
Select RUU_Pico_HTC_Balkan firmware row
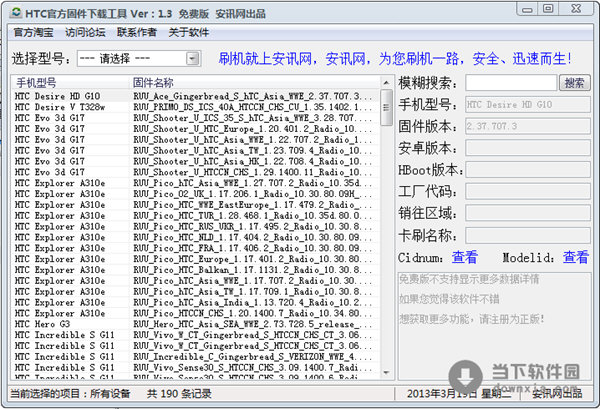[195, 270]
